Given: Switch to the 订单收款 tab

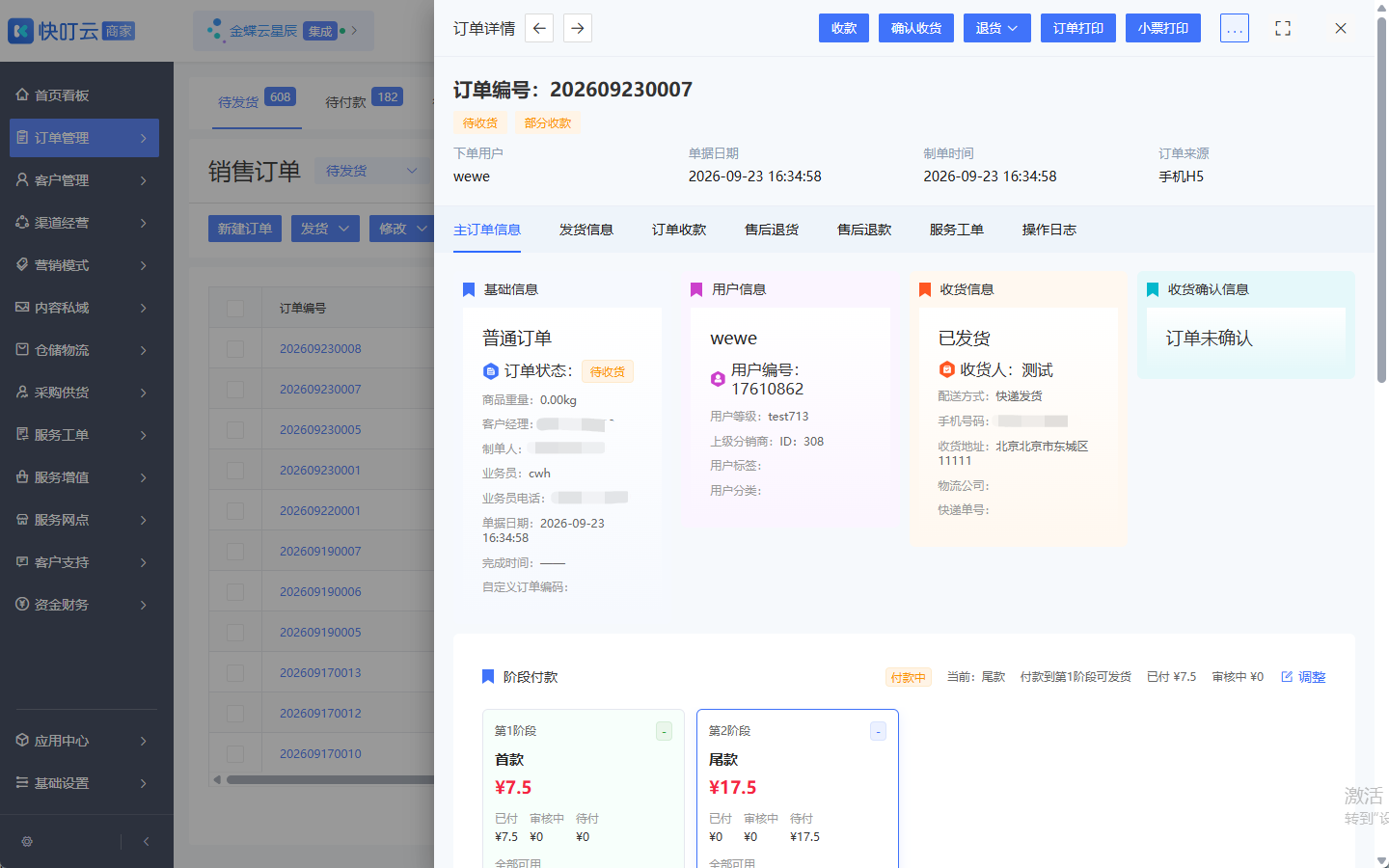Looking at the screenshot, I should pyautogui.click(x=679, y=230).
